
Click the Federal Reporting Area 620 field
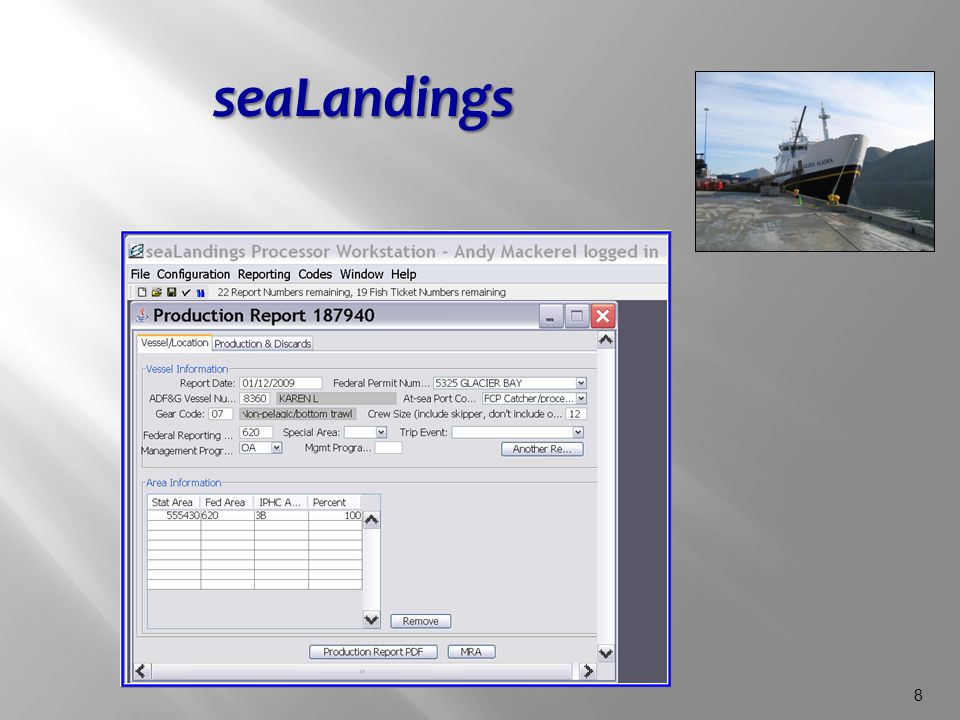(x=256, y=432)
